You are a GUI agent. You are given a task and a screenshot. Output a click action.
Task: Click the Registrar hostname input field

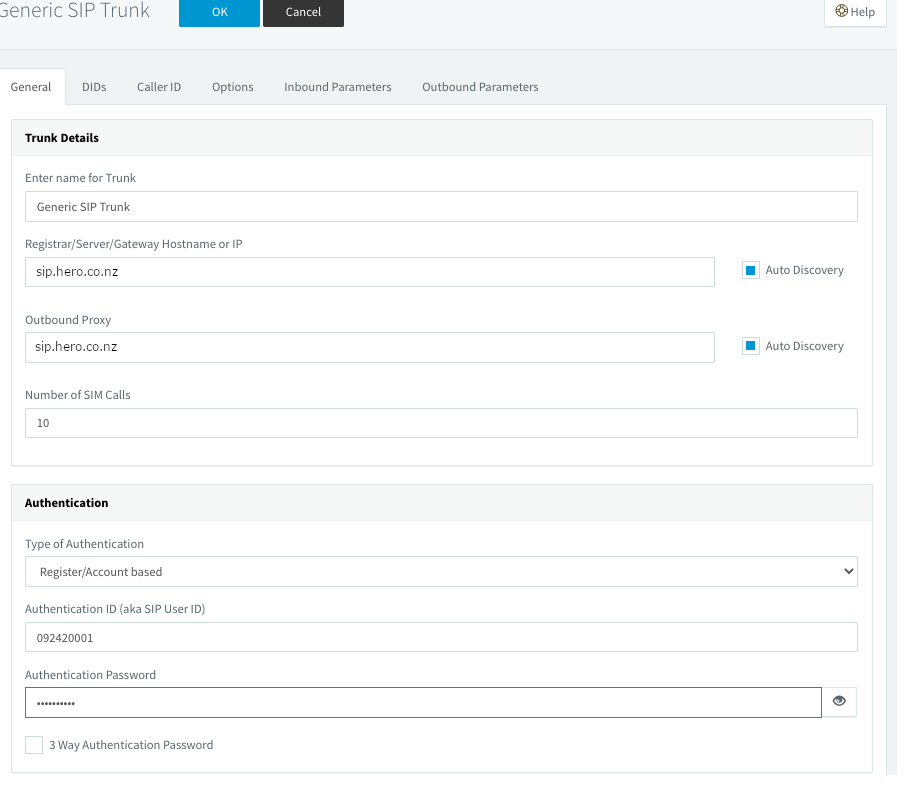(x=369, y=272)
